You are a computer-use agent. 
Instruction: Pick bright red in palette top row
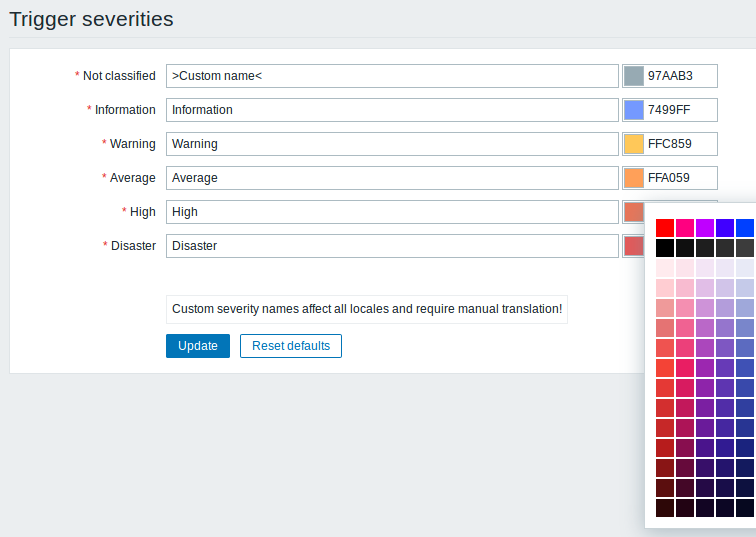tap(665, 228)
